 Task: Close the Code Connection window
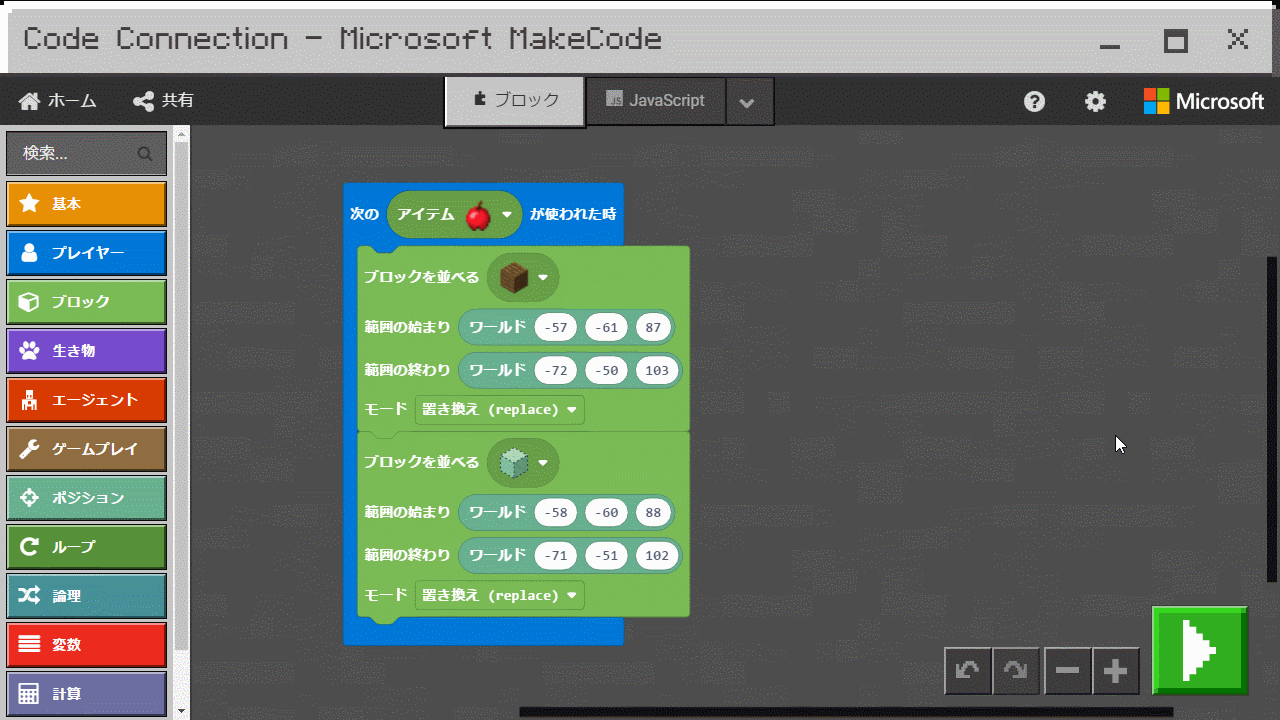click(1238, 39)
